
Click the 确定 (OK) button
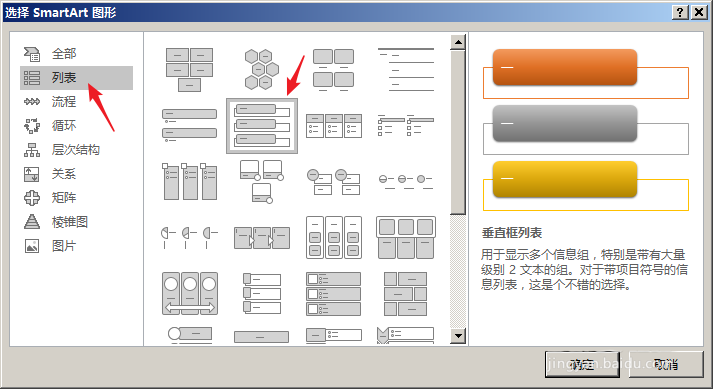[582, 364]
